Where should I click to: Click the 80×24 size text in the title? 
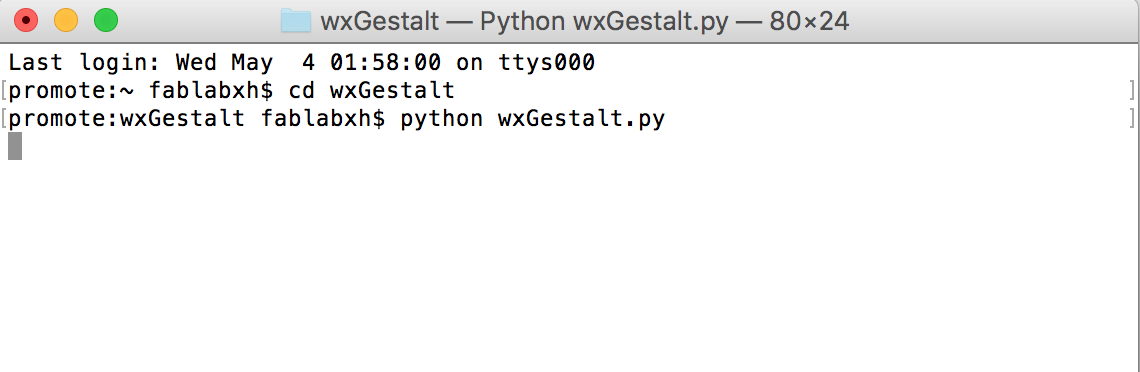(x=808, y=21)
